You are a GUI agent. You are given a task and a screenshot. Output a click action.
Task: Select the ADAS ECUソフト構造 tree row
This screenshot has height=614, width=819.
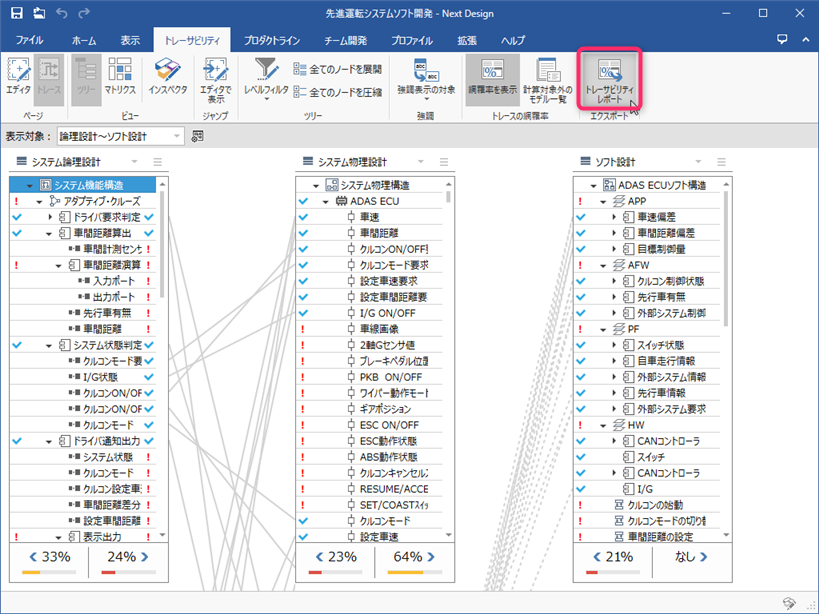point(647,185)
